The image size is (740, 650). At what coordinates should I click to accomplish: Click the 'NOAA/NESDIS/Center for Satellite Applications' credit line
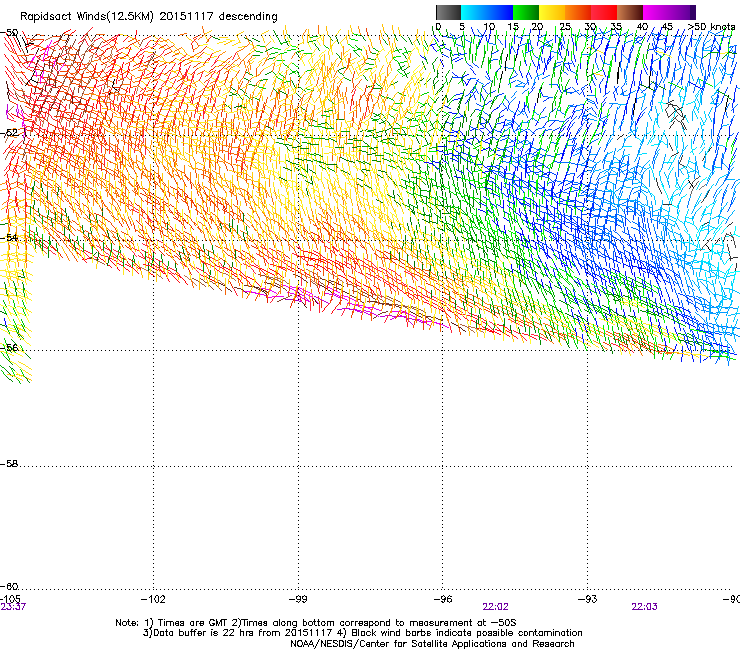tap(432, 644)
